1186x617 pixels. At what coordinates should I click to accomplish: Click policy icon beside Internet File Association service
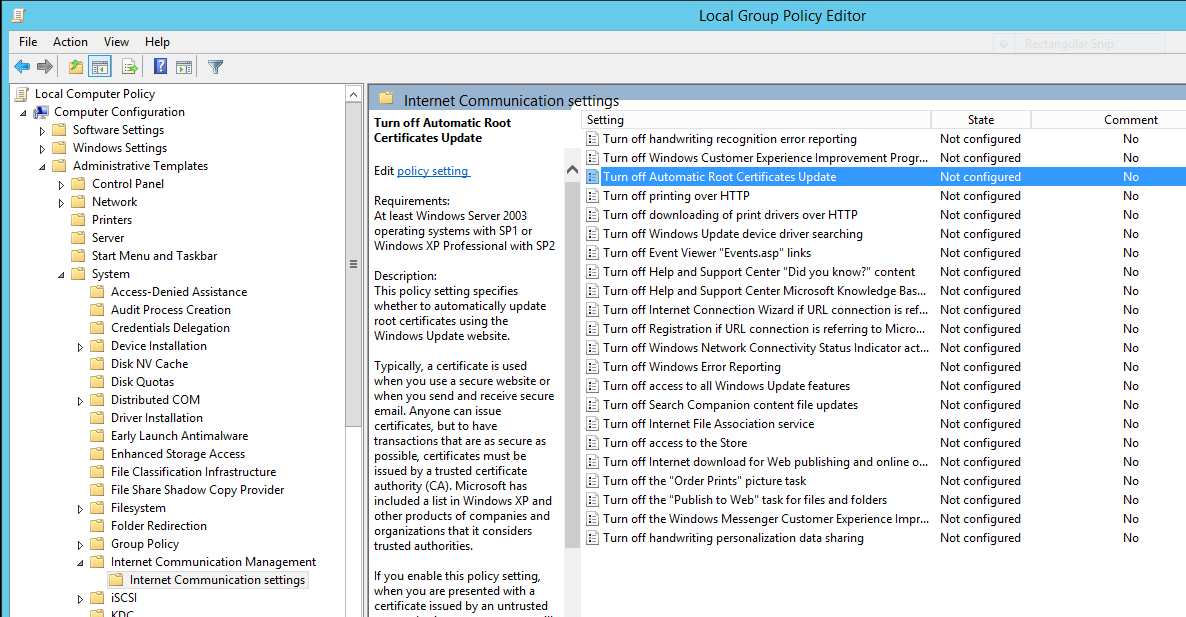[592, 423]
